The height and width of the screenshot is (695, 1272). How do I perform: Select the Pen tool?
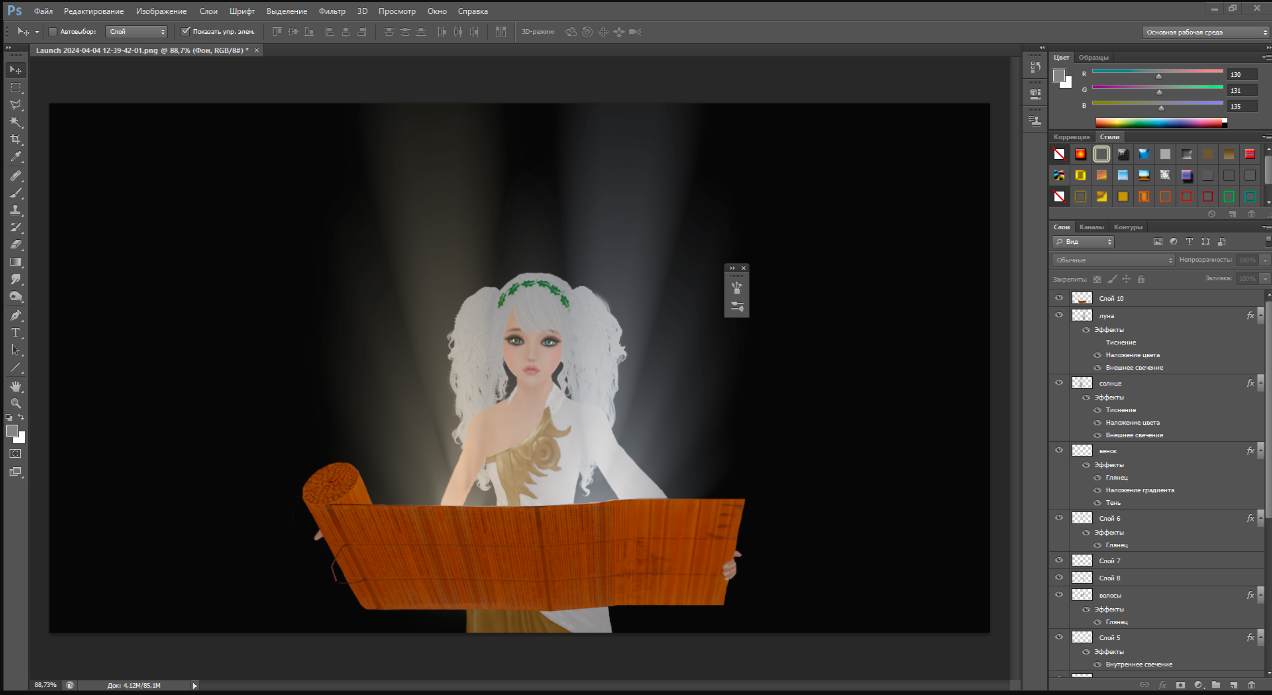click(16, 315)
